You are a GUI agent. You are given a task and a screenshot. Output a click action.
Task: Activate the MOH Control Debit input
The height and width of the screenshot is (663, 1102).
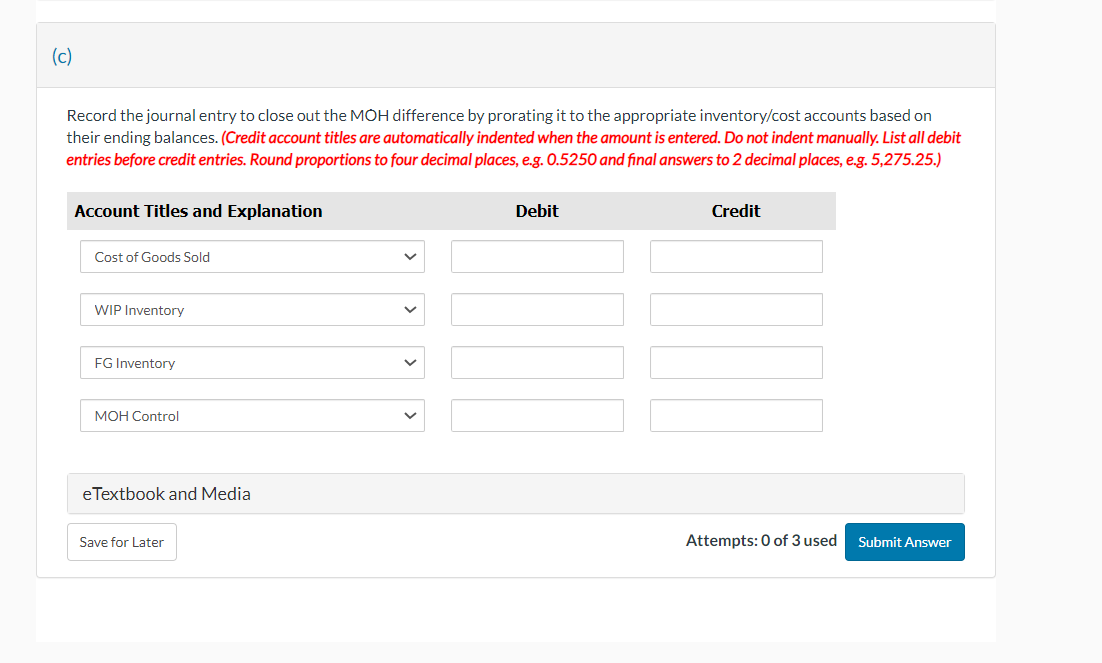[x=537, y=416]
